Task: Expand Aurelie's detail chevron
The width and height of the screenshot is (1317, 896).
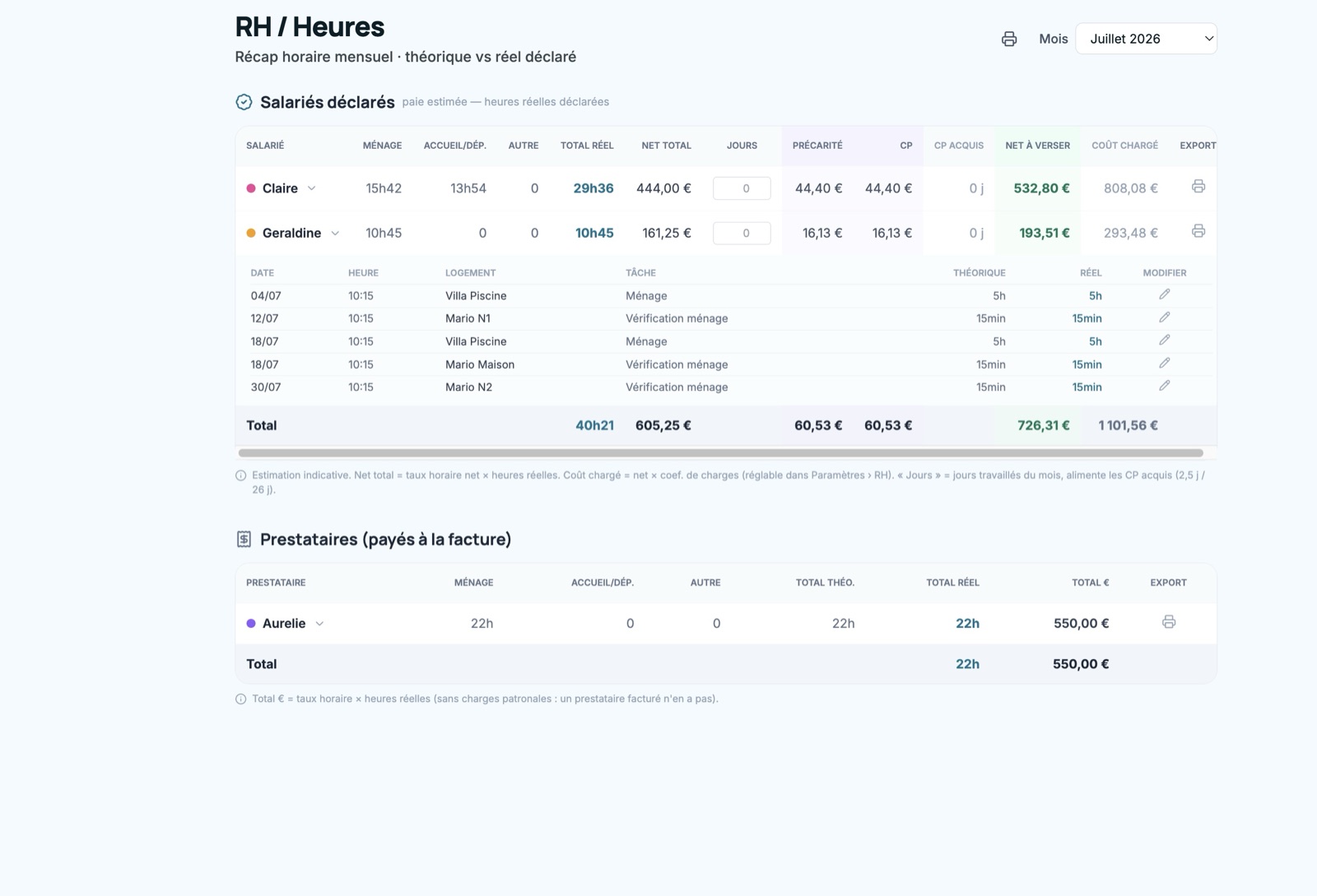Action: (x=319, y=624)
